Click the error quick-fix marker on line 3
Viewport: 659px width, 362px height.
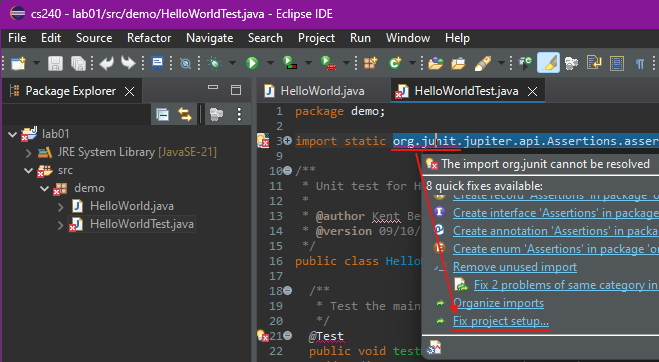263,140
